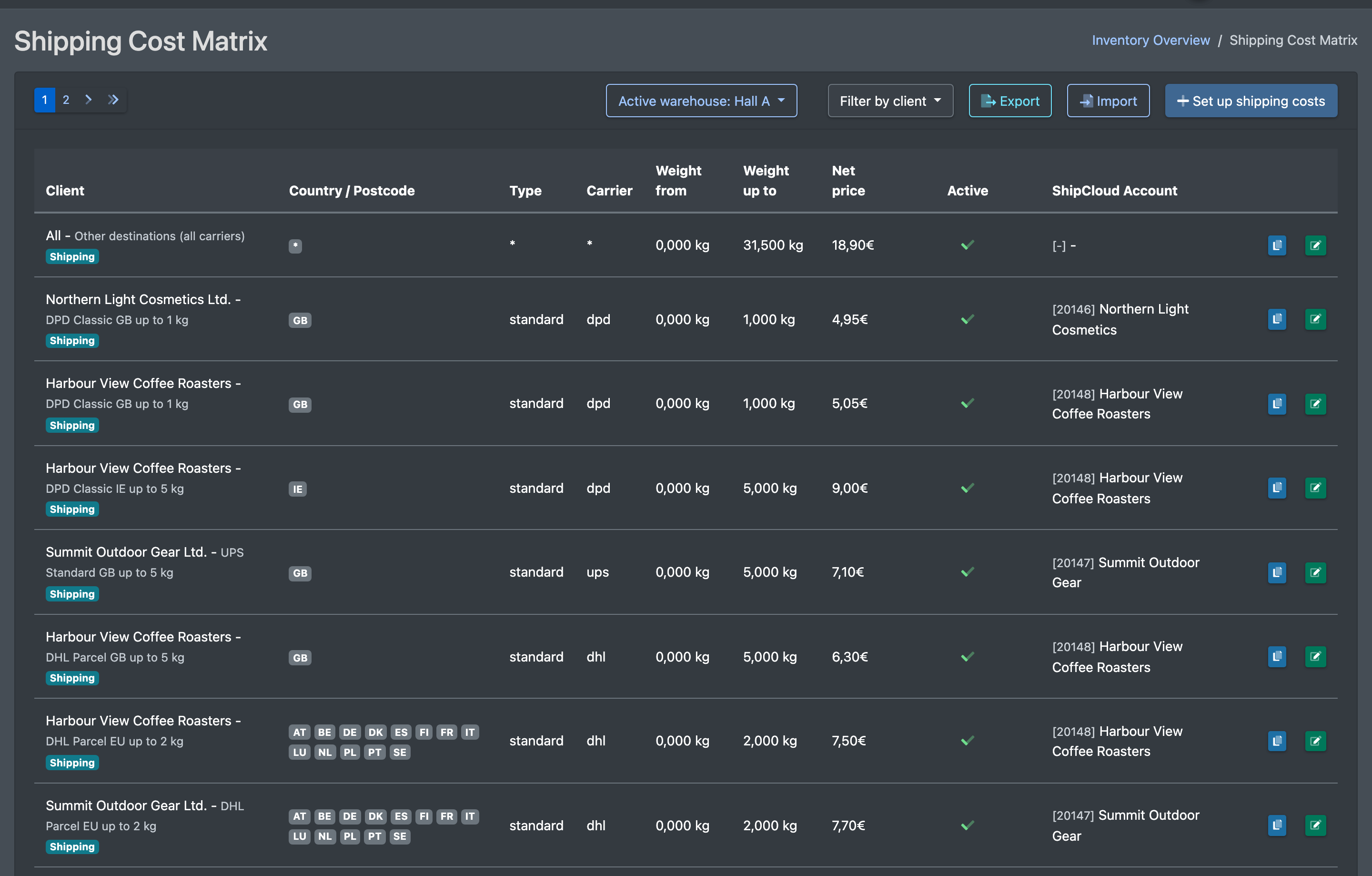Copy Harbour View DHL Parcel GB entry
The width and height of the screenshot is (1372, 876).
1277,657
